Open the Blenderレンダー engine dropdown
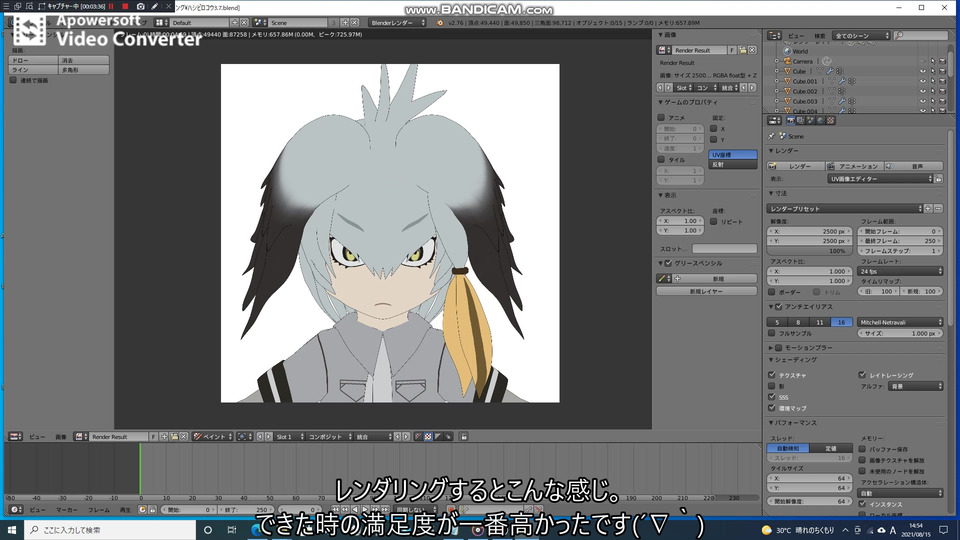 click(x=397, y=23)
